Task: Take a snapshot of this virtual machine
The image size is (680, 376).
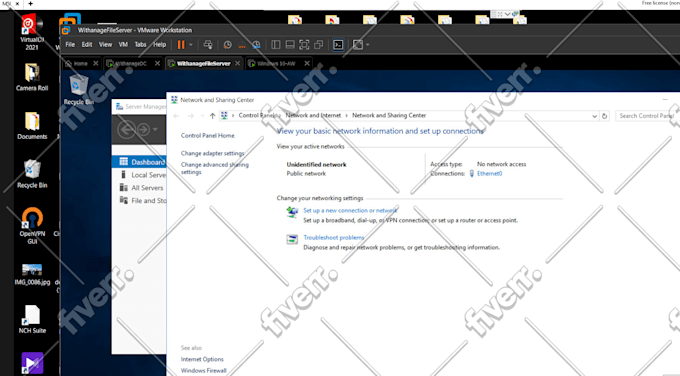Action: [x=227, y=45]
